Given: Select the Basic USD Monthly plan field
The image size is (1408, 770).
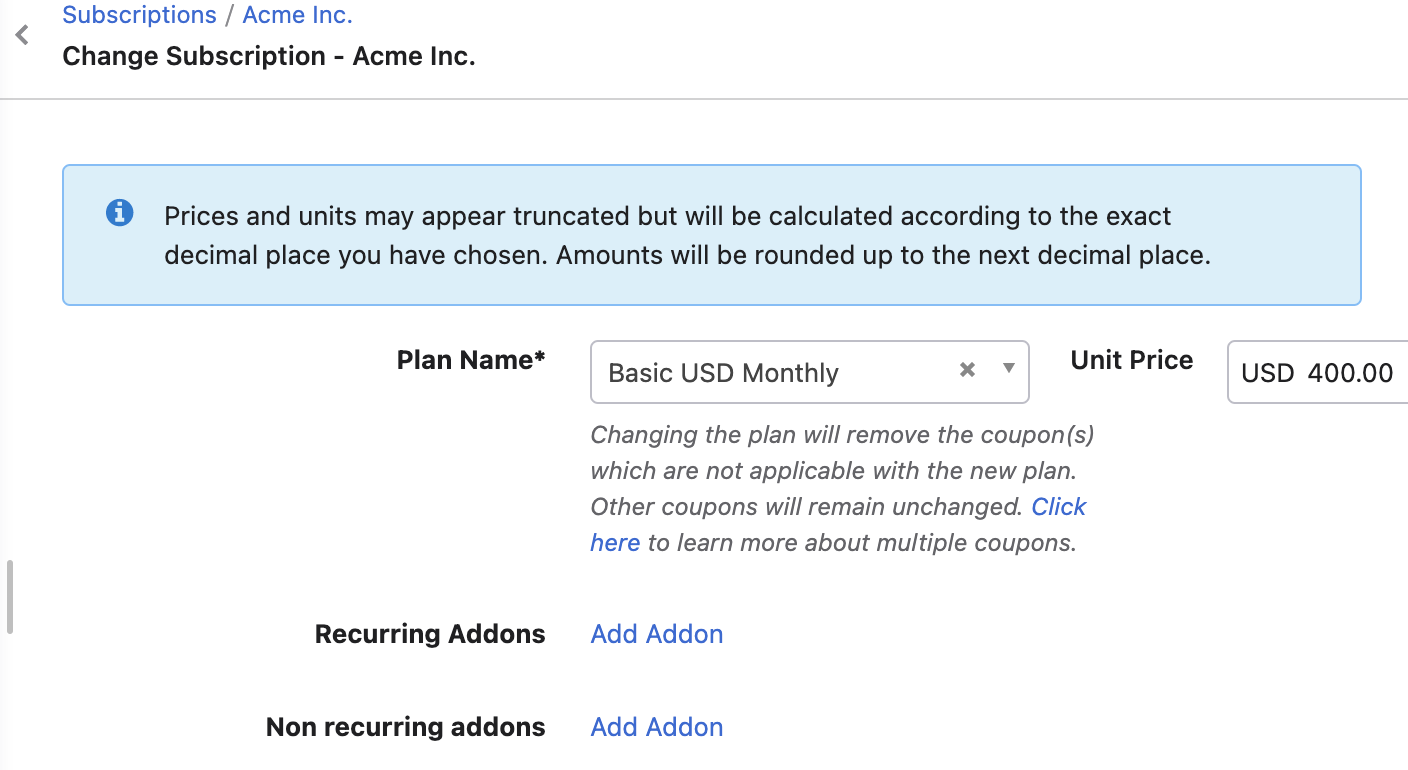Looking at the screenshot, I should [x=809, y=372].
